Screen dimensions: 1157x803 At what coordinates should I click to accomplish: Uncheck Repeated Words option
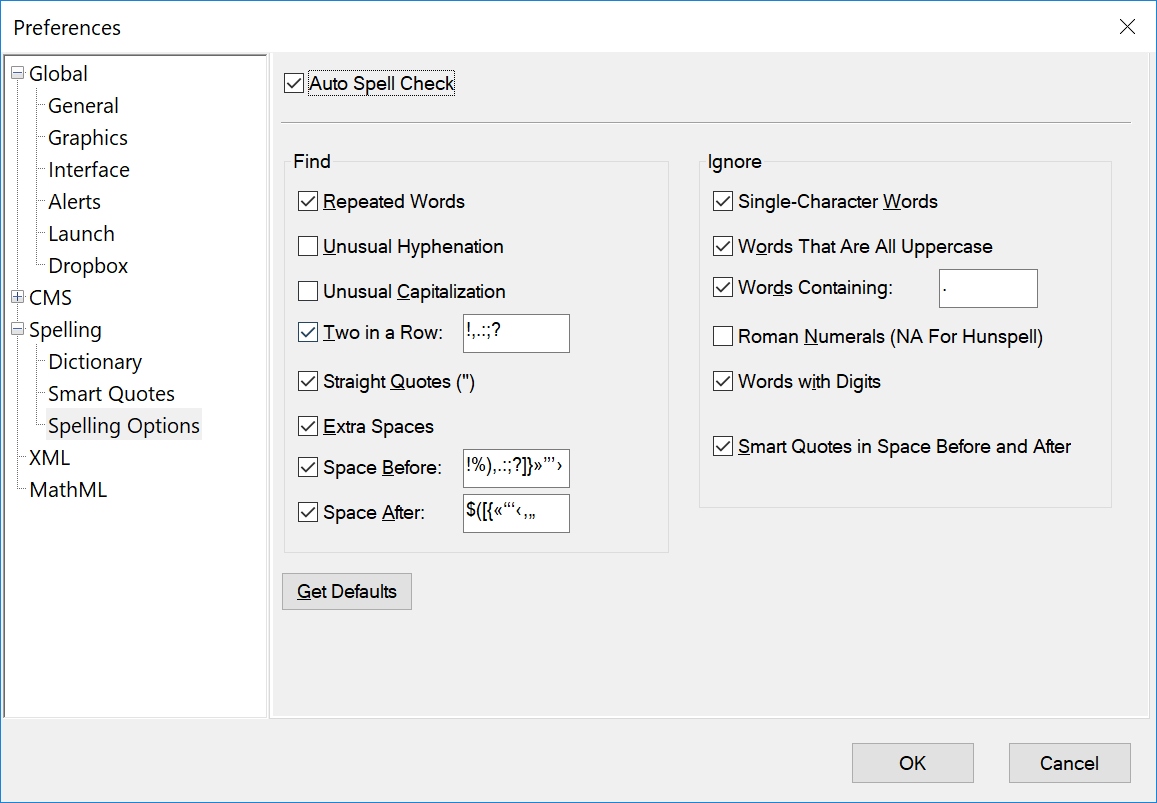tap(307, 201)
